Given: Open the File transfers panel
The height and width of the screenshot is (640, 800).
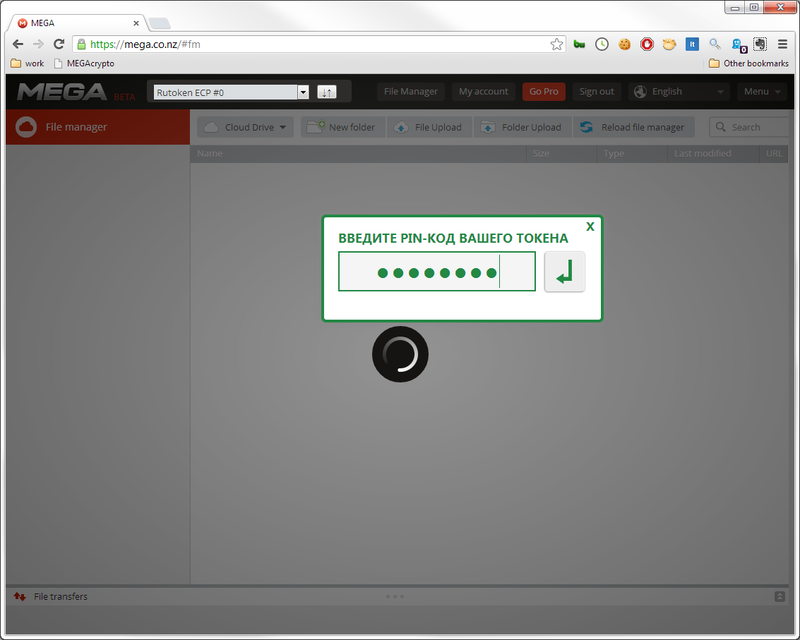Looking at the screenshot, I should (x=51, y=597).
